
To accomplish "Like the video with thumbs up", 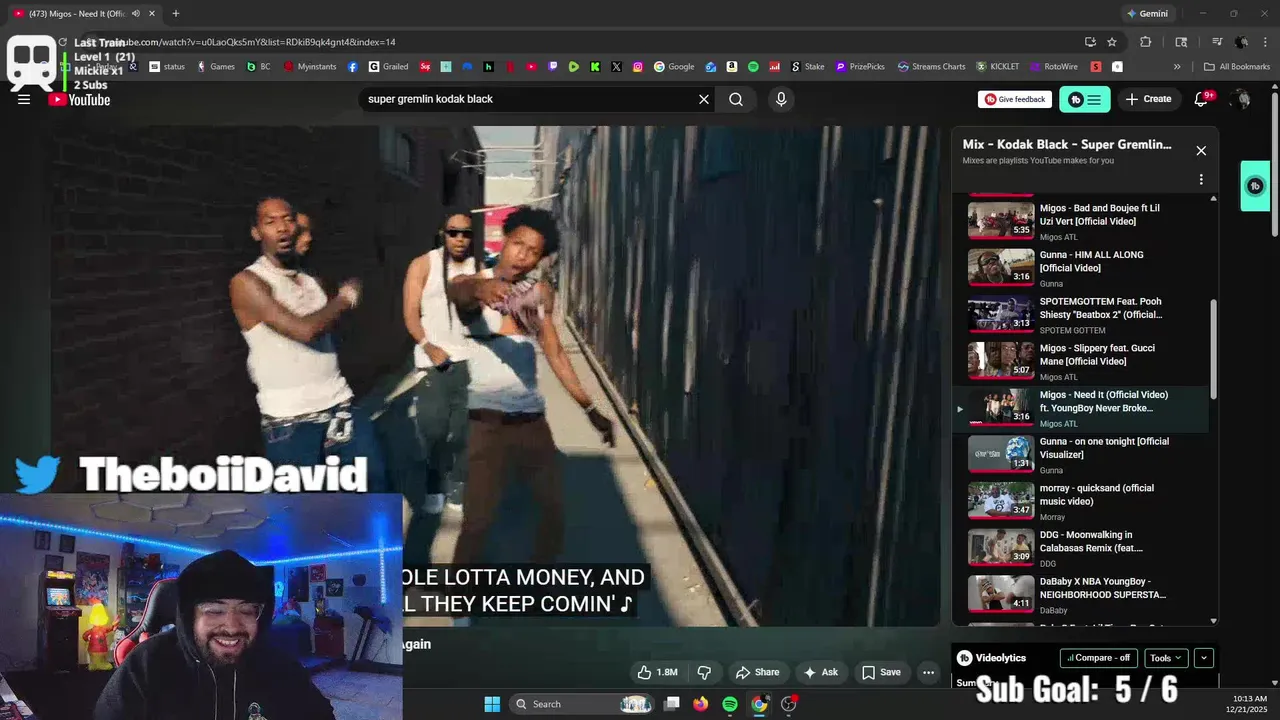I will [658, 672].
